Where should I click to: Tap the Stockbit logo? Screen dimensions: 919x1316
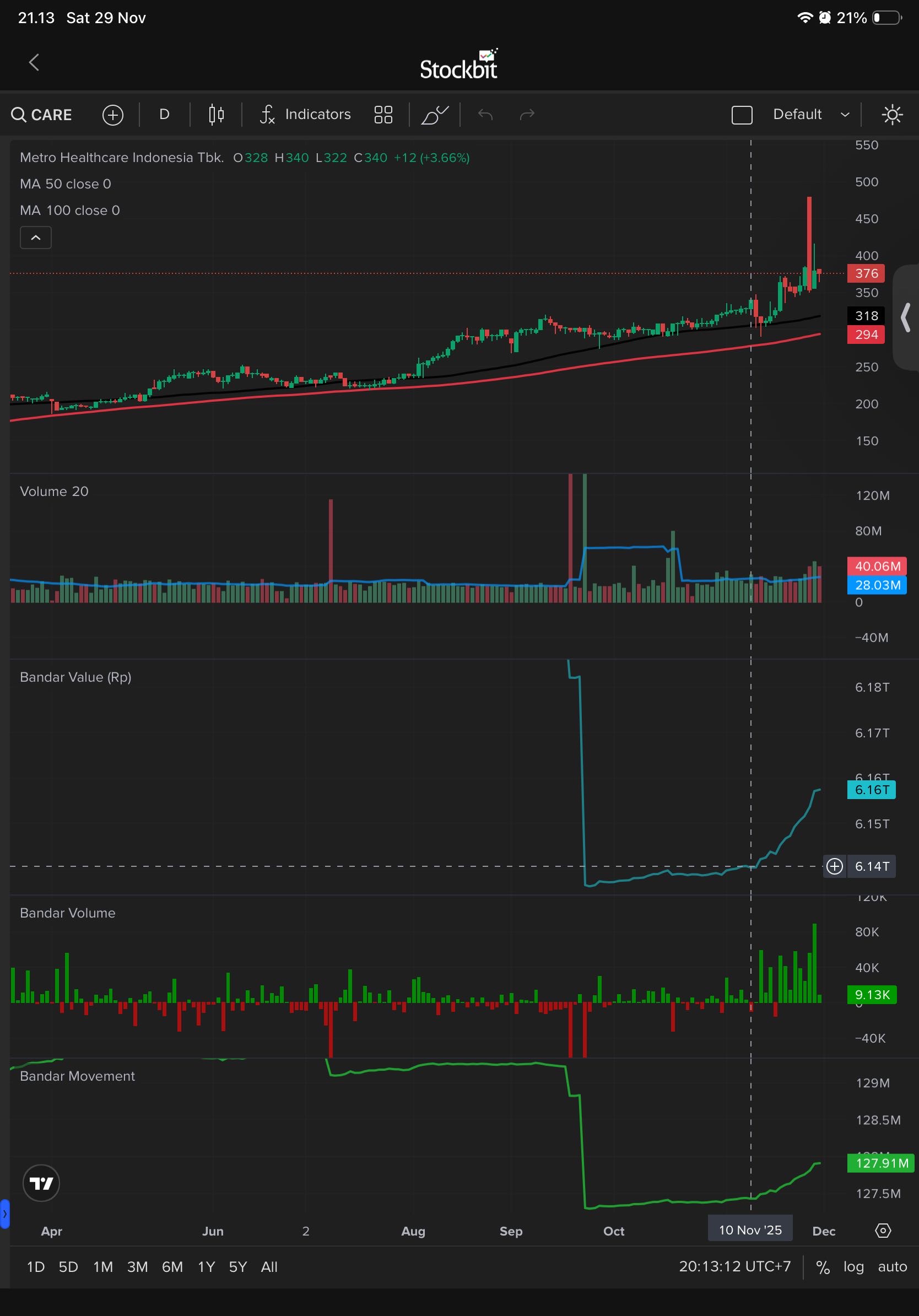pos(458,64)
